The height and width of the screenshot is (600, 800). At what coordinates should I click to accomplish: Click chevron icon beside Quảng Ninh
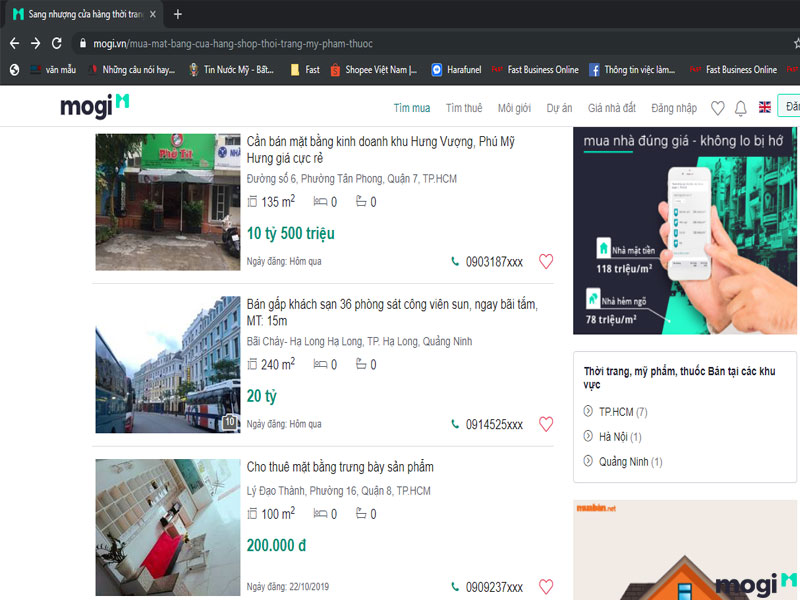coord(588,461)
